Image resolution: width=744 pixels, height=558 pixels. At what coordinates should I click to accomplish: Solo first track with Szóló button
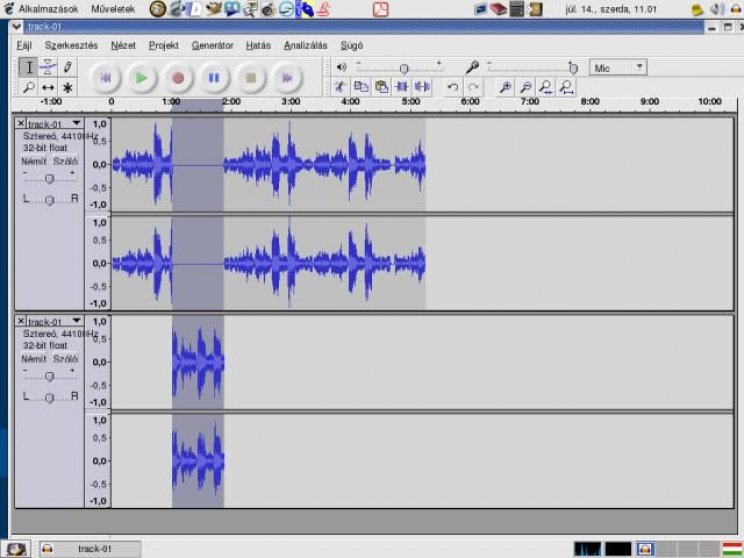coord(65,161)
